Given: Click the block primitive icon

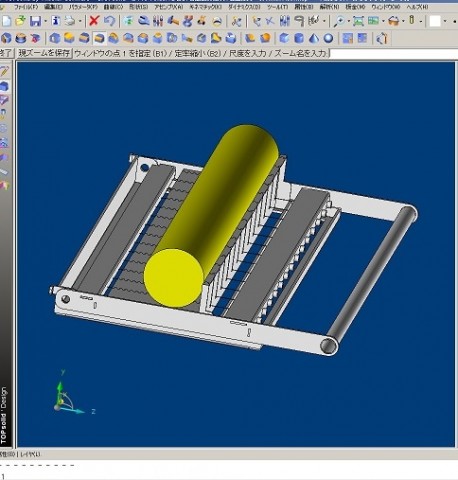Looking at the screenshot, I should click(284, 38).
